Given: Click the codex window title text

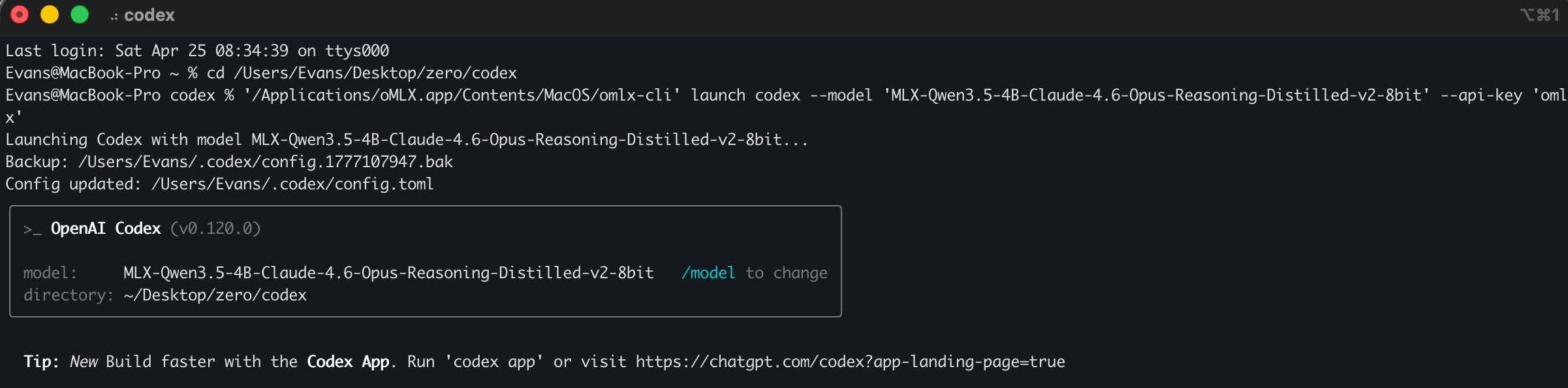Looking at the screenshot, I should coord(149,15).
